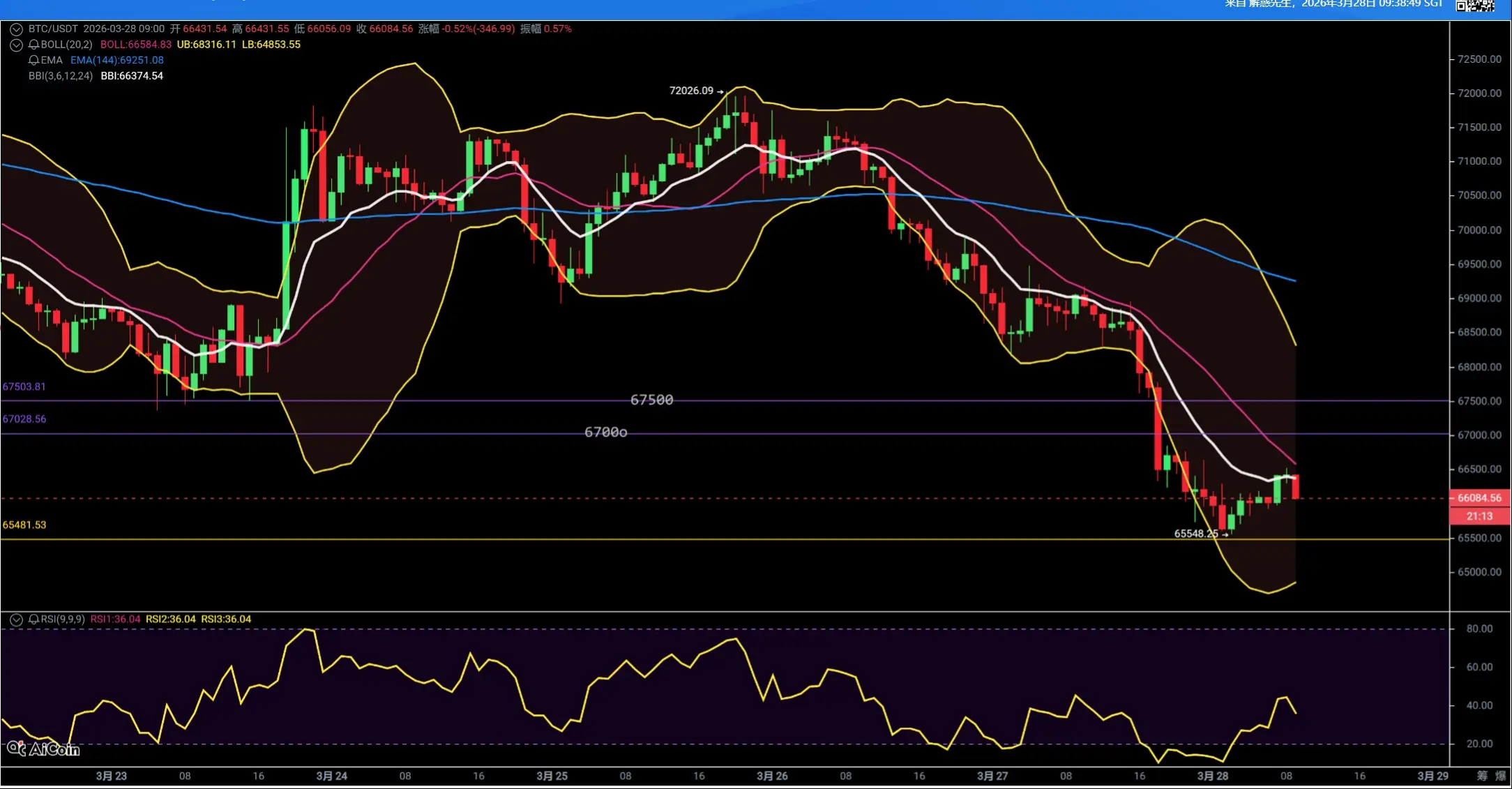Click the RSI alert bell icon
Screen dimensions: 1512x789
coord(33,619)
